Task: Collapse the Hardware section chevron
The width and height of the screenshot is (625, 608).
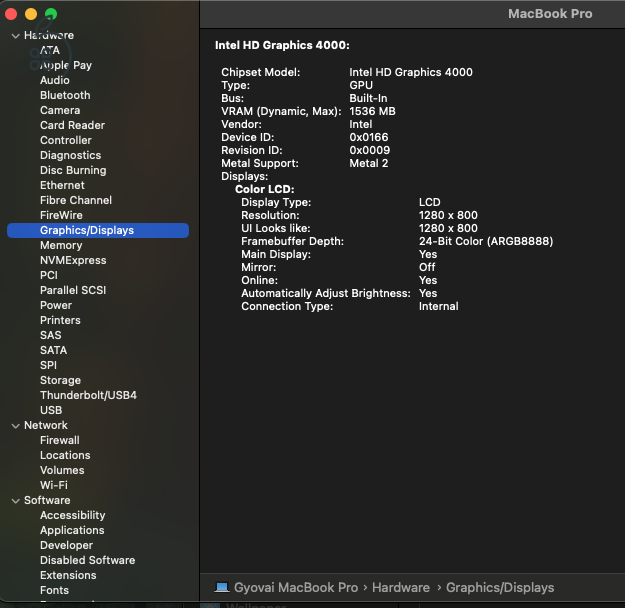Action: coord(16,36)
